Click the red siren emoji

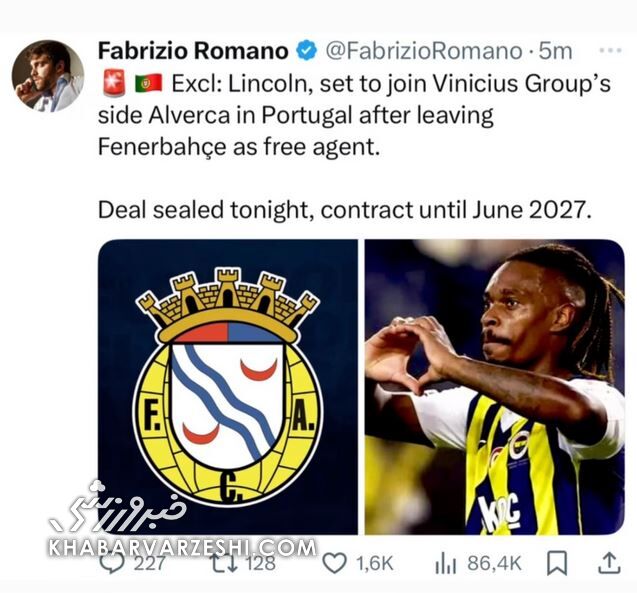(114, 83)
